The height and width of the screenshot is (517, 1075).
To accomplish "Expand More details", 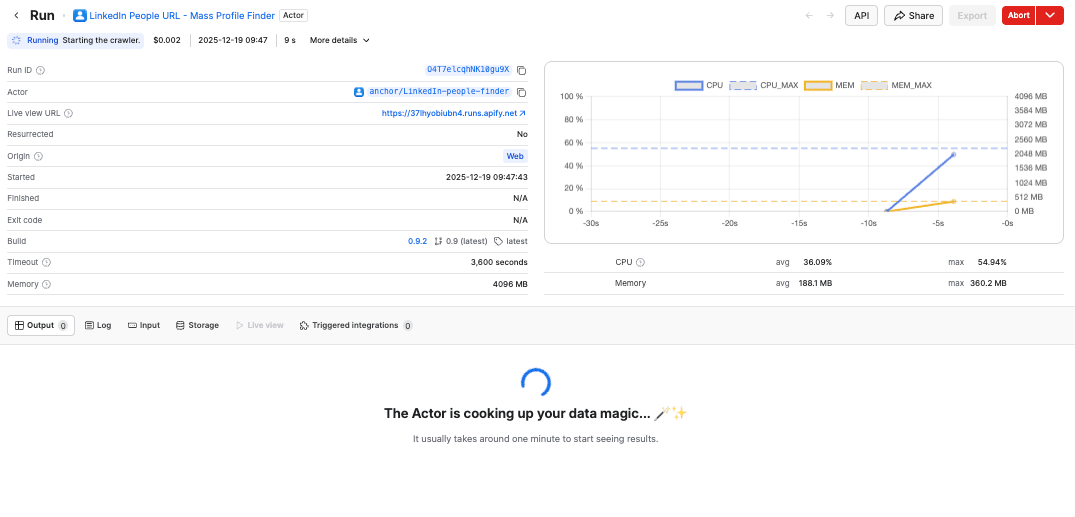I will (x=339, y=40).
